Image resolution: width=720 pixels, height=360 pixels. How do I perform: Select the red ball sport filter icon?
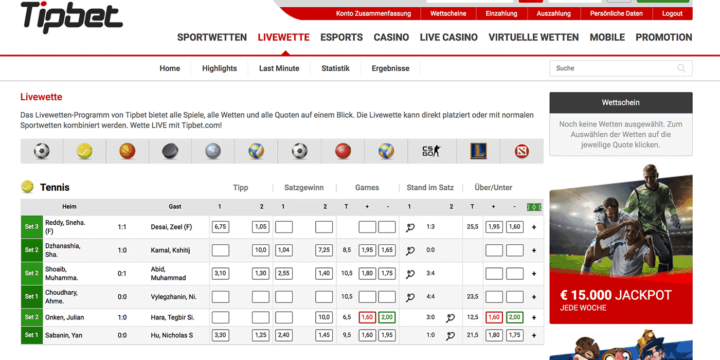coord(343,151)
